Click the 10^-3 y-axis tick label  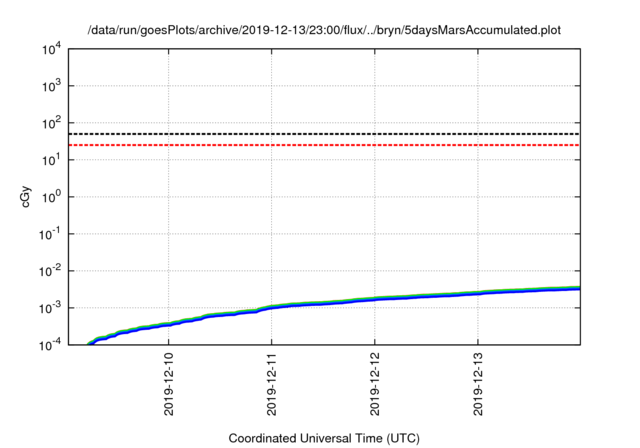[x=50, y=308]
